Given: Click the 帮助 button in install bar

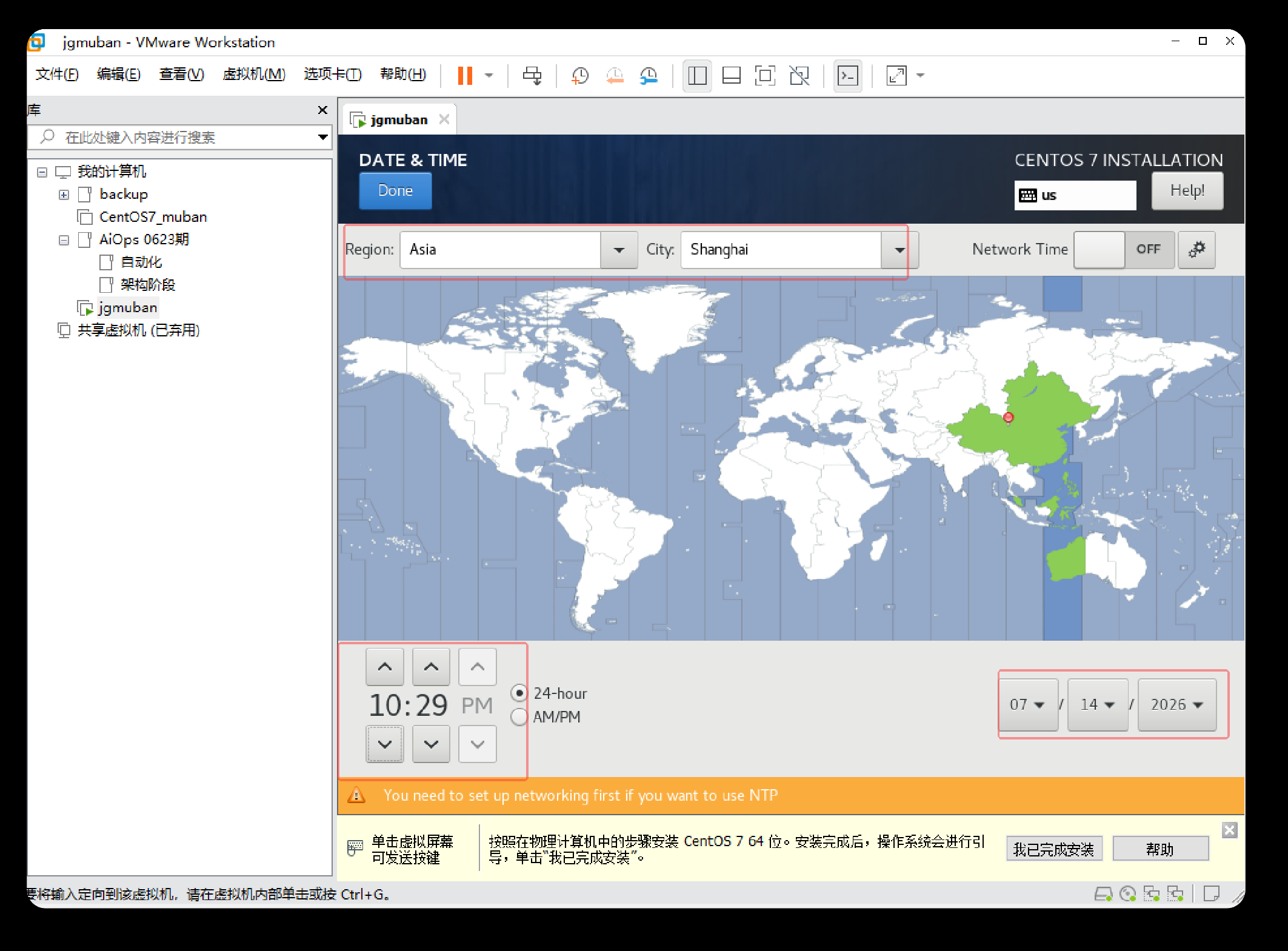Looking at the screenshot, I should tap(1161, 849).
